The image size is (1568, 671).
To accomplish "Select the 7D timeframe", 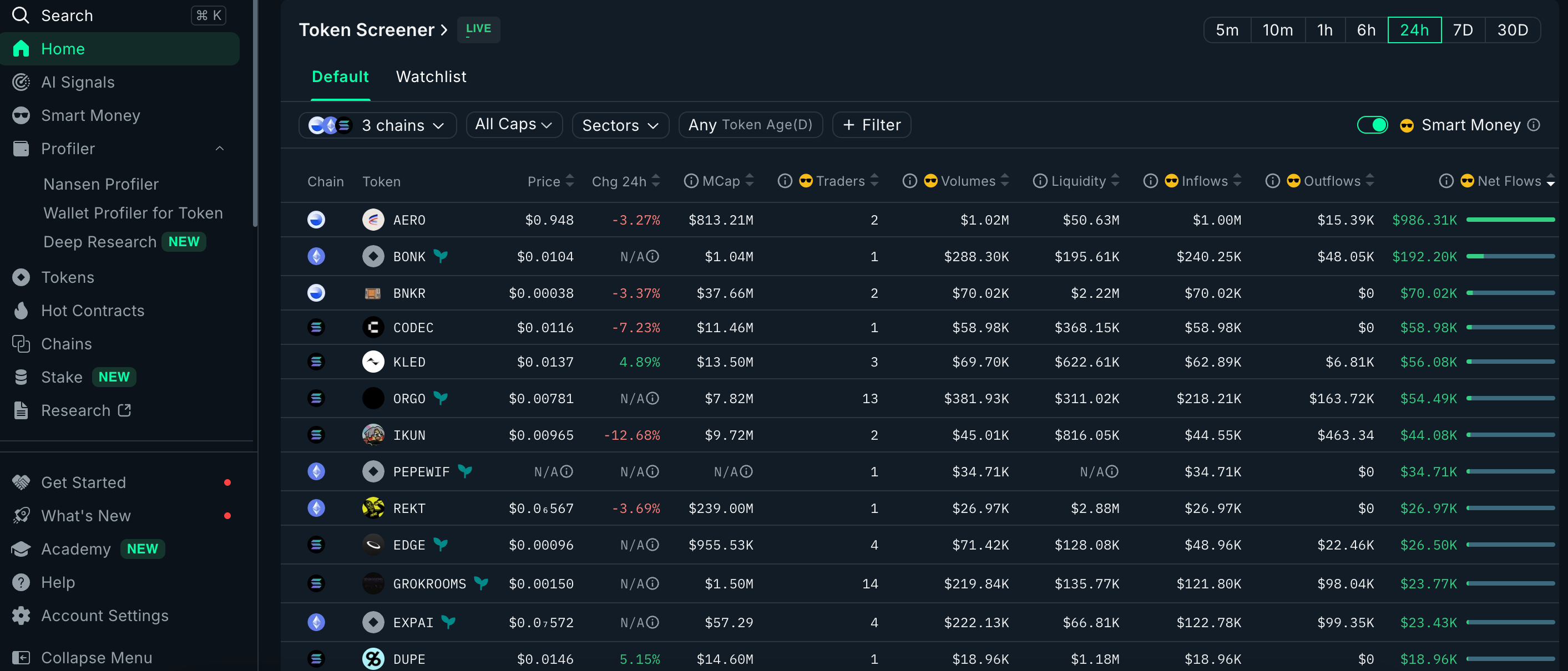I will pos(1463,30).
